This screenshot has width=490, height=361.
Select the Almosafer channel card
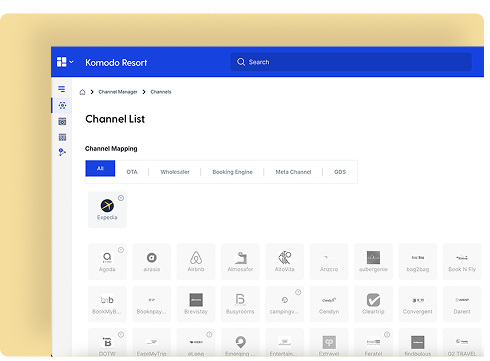pos(240,262)
